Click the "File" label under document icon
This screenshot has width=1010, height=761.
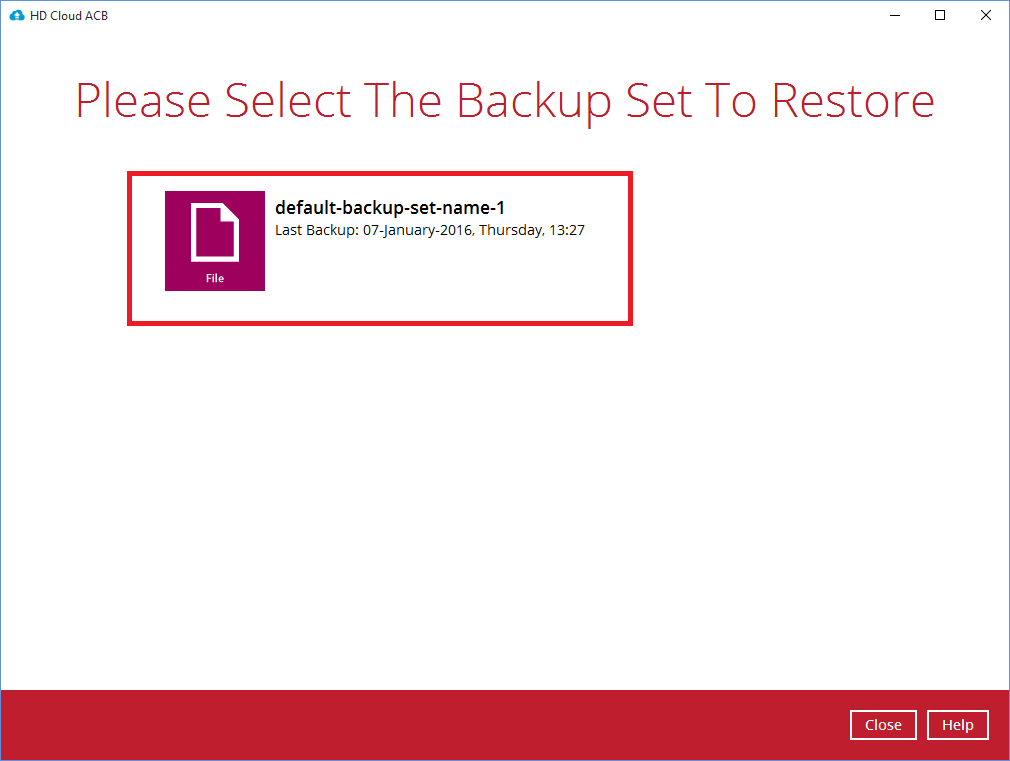[214, 278]
